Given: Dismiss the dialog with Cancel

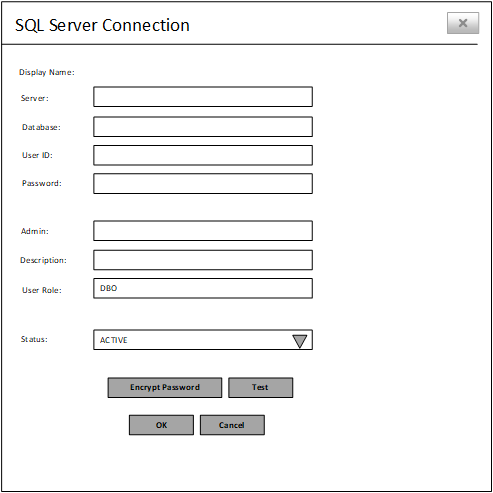Looking at the screenshot, I should pos(232,425).
